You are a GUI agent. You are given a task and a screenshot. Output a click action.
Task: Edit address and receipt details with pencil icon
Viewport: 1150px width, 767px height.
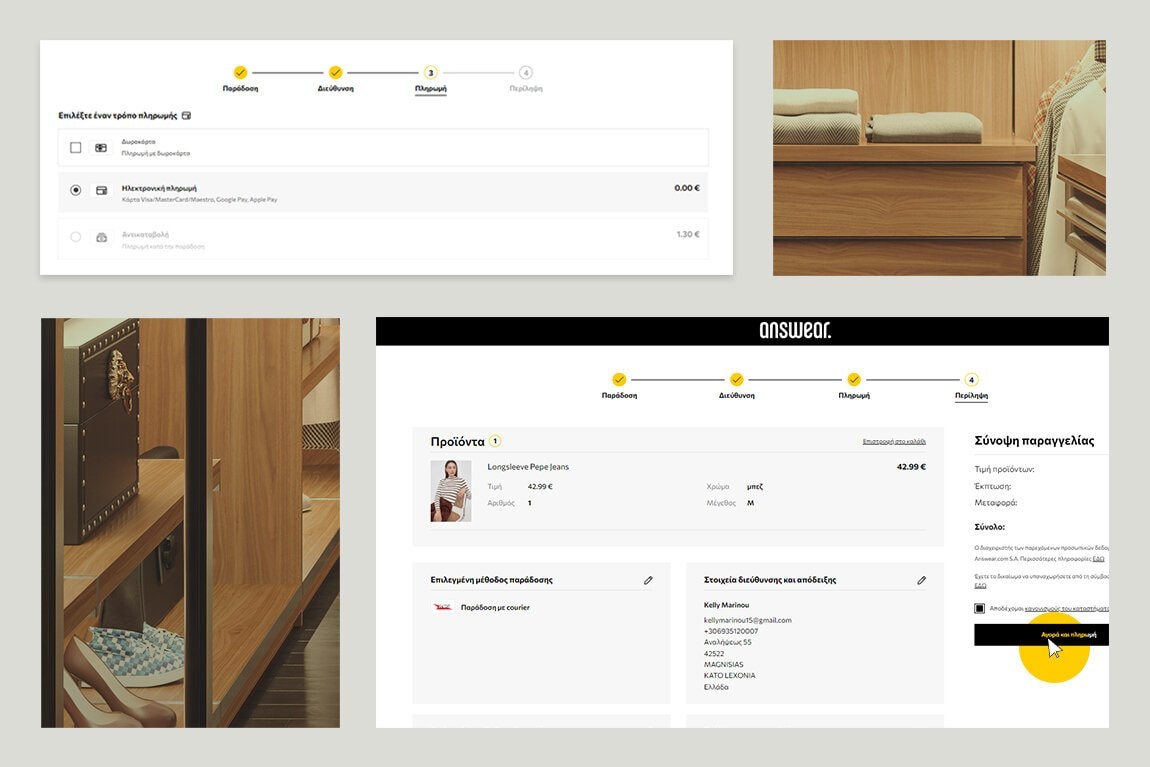coord(921,580)
